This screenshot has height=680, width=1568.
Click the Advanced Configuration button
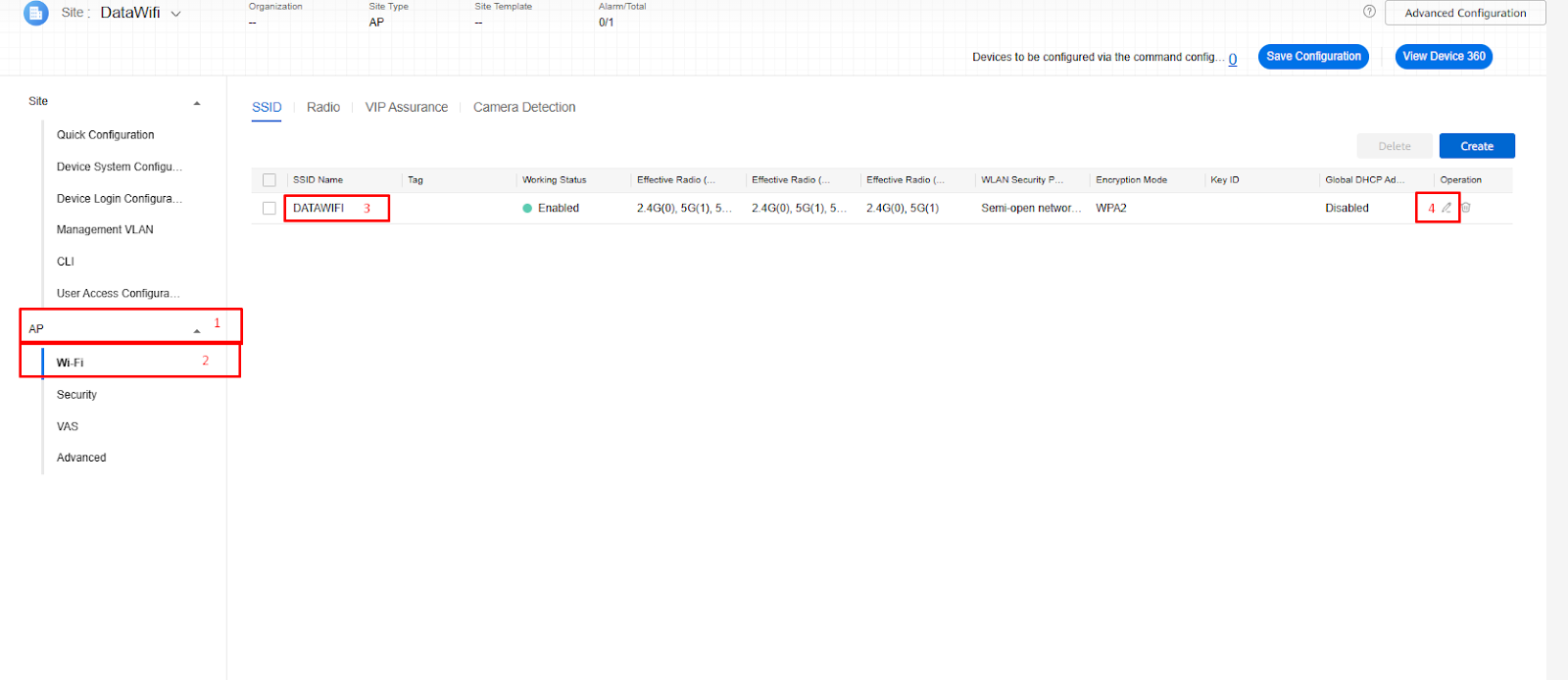(x=1465, y=13)
